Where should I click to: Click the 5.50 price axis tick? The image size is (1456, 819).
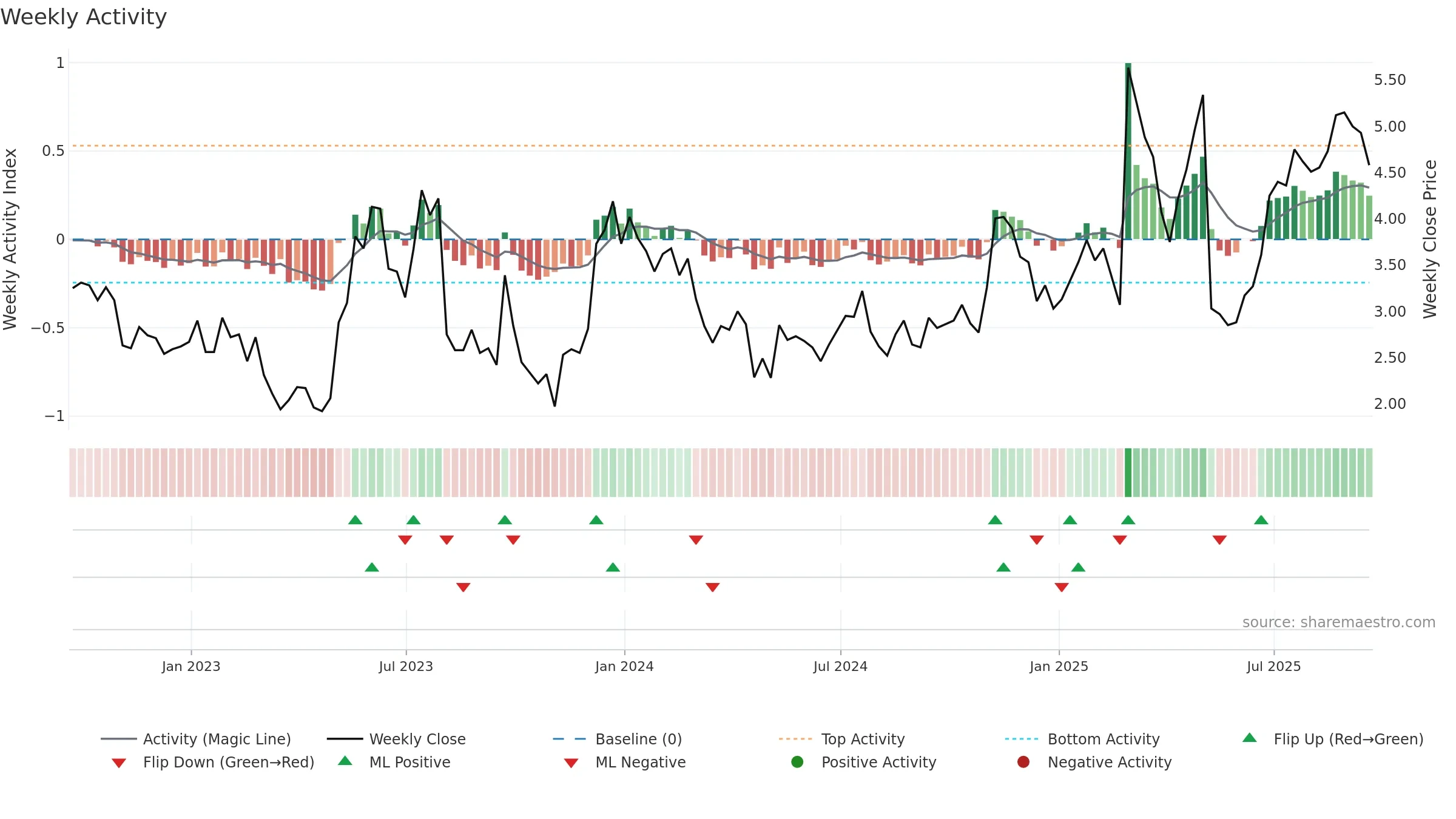point(1390,80)
